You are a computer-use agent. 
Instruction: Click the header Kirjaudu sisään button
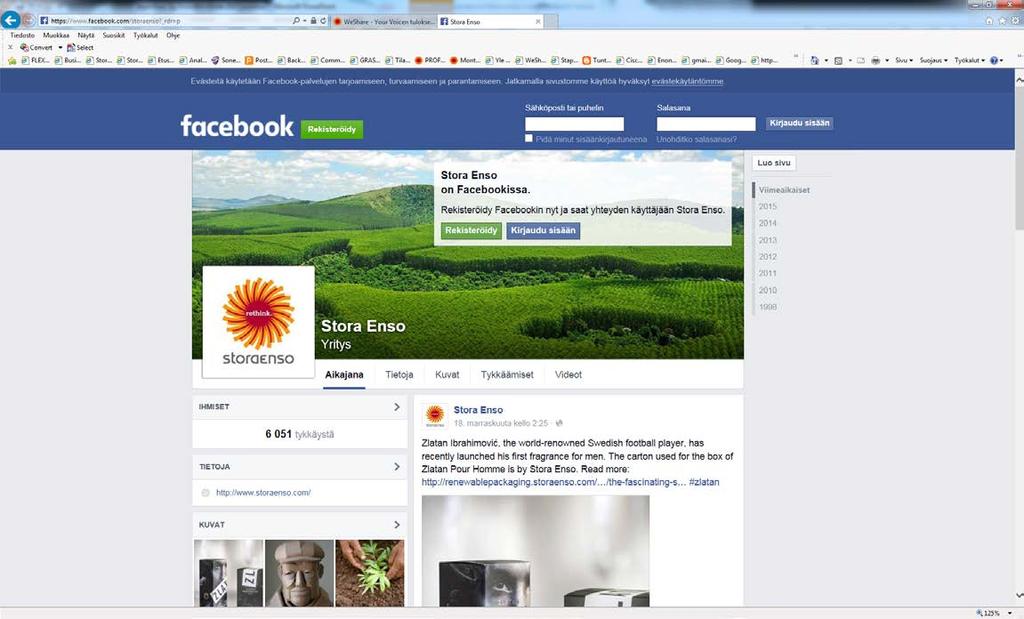(799, 123)
